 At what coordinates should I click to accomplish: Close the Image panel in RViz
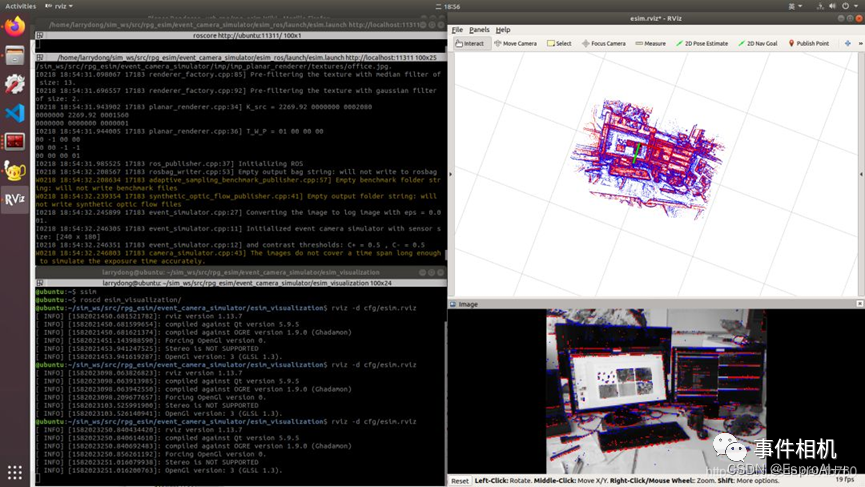click(x=859, y=304)
